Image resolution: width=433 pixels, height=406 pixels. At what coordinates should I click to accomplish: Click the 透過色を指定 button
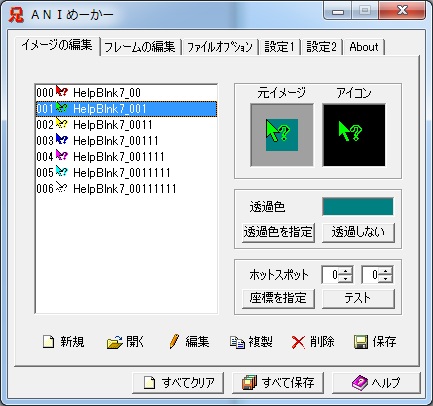tap(278, 232)
